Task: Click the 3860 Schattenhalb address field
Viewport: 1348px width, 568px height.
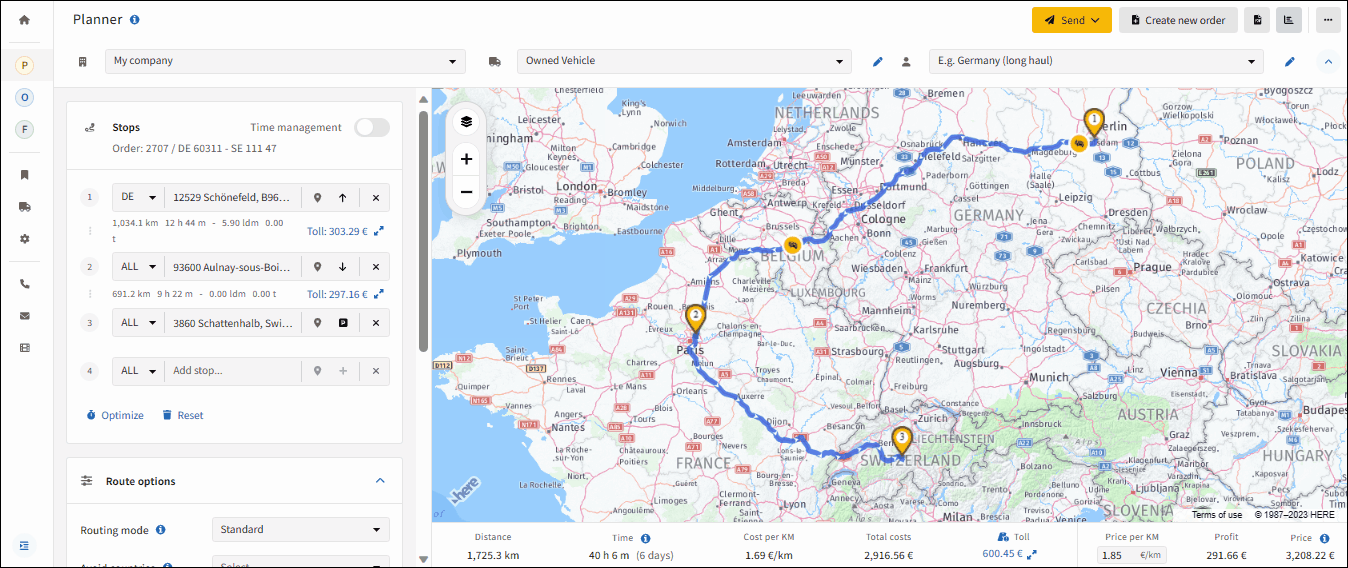Action: click(232, 323)
